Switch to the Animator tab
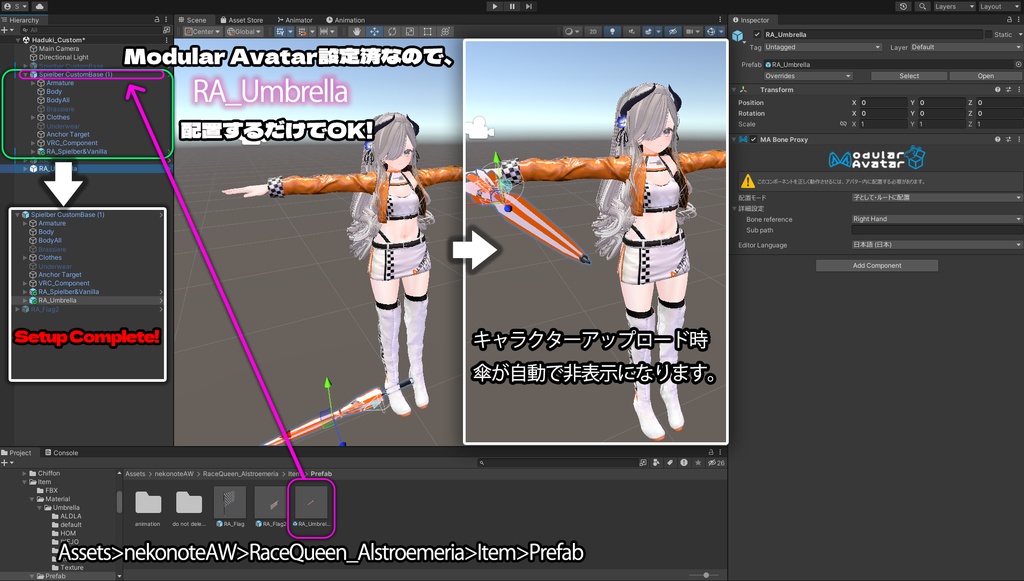The image size is (1024, 581). click(x=295, y=20)
